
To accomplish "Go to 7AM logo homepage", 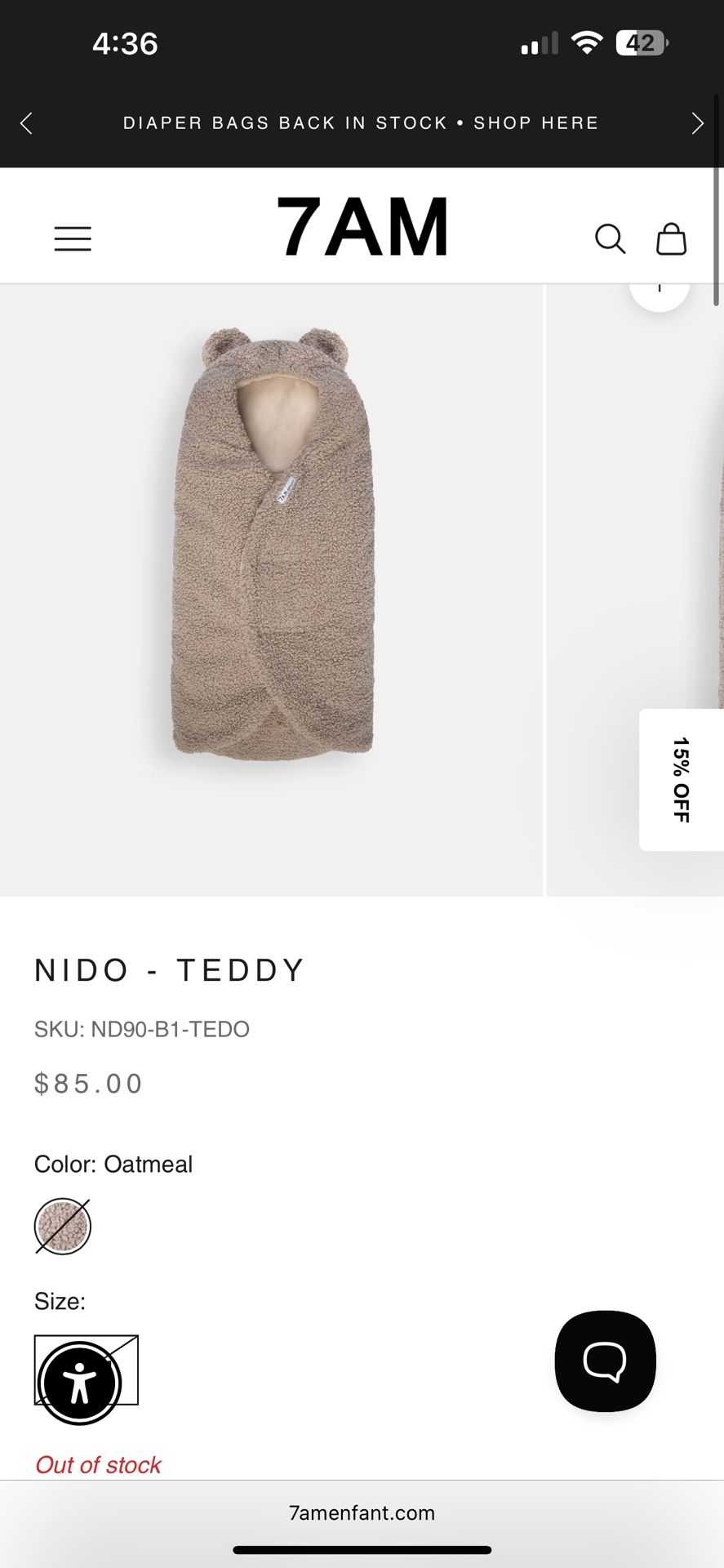I will (362, 227).
